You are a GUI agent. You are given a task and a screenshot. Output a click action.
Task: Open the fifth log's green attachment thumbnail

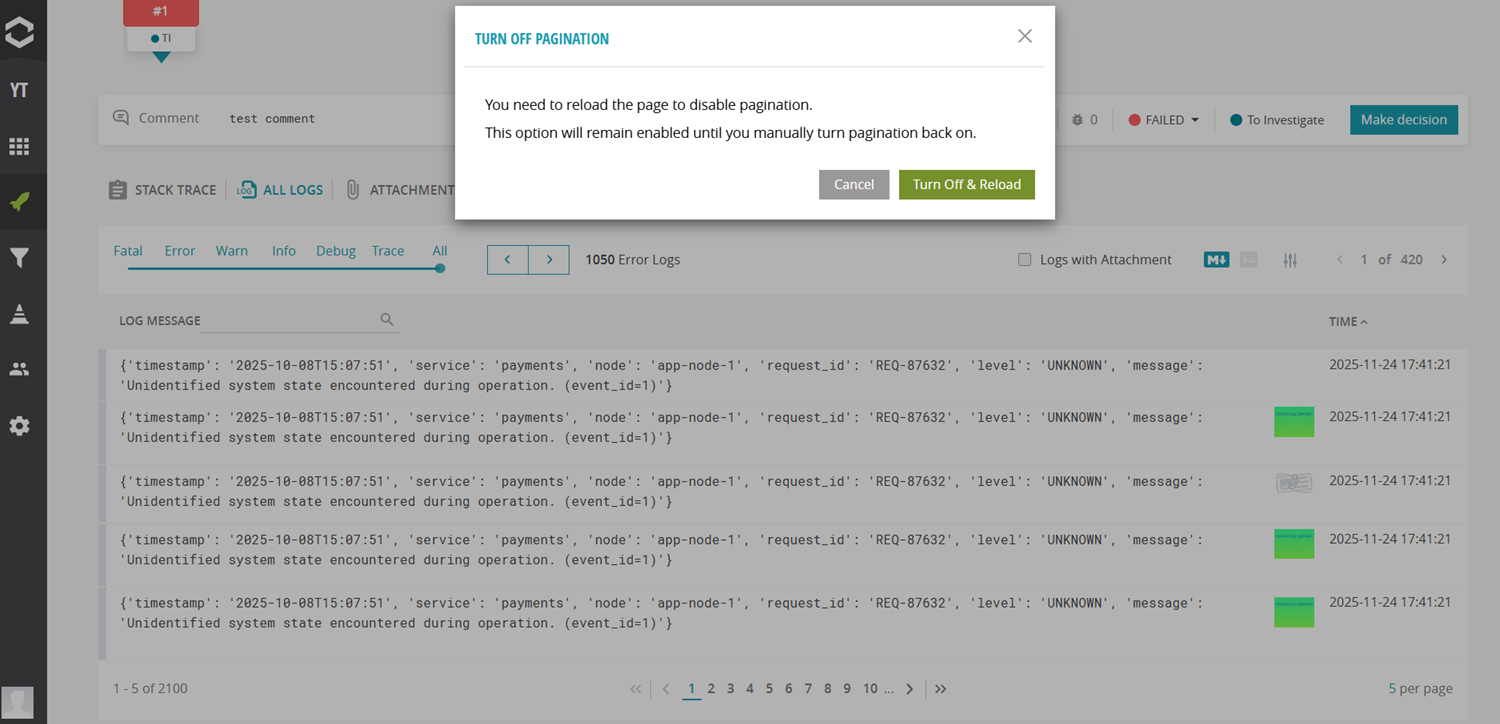(1294, 612)
